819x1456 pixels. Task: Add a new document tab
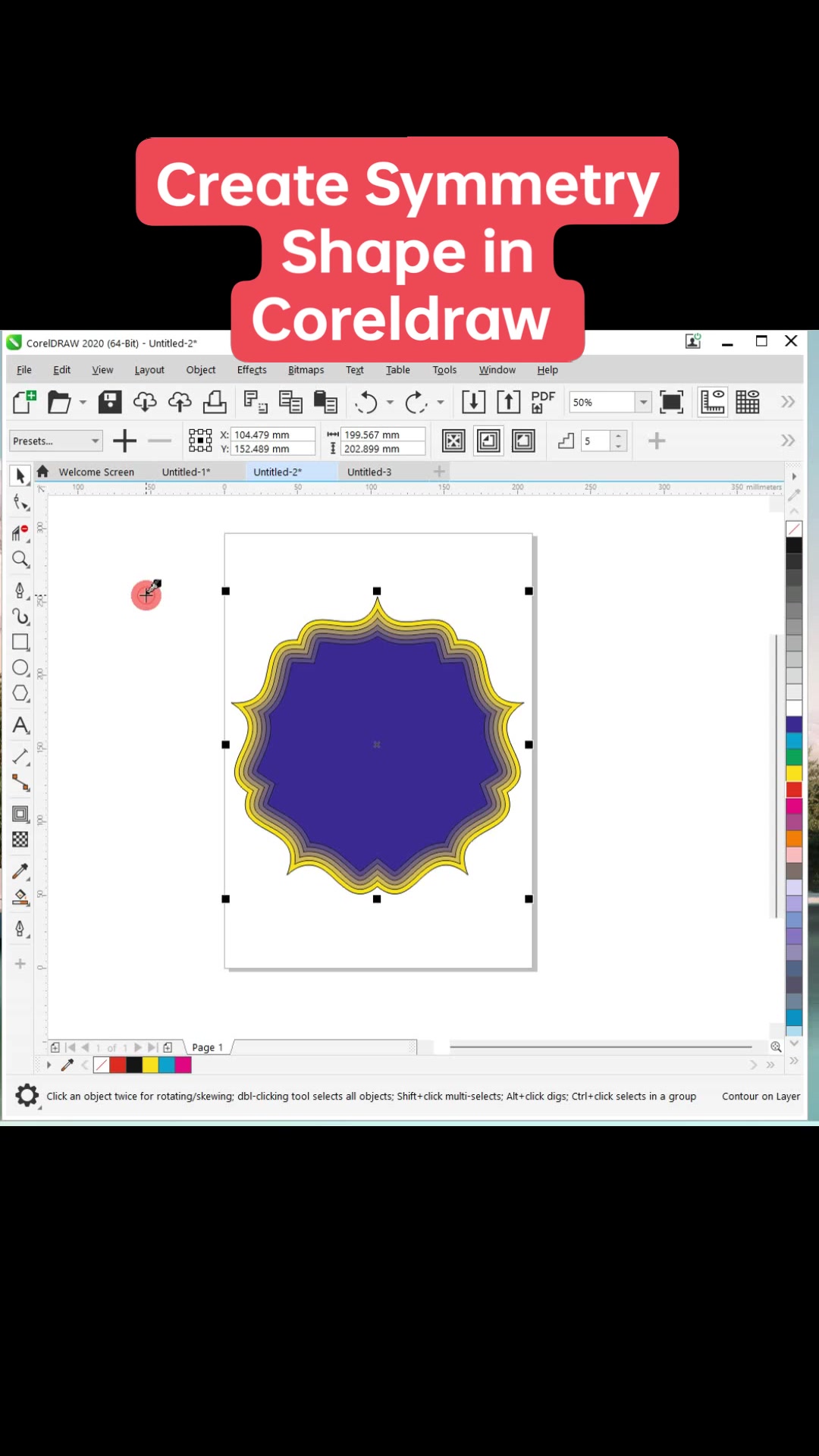click(439, 472)
